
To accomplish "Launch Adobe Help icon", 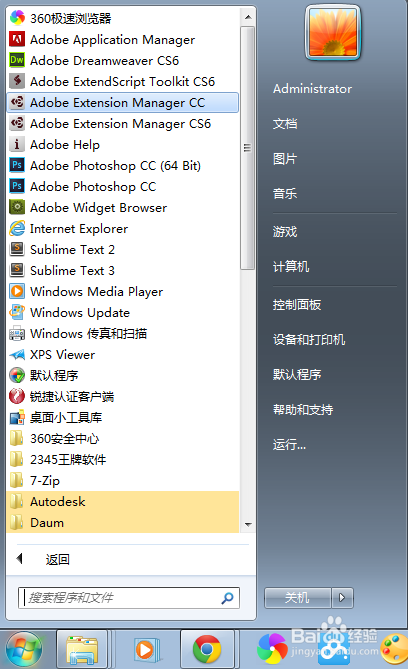I will point(17,144).
